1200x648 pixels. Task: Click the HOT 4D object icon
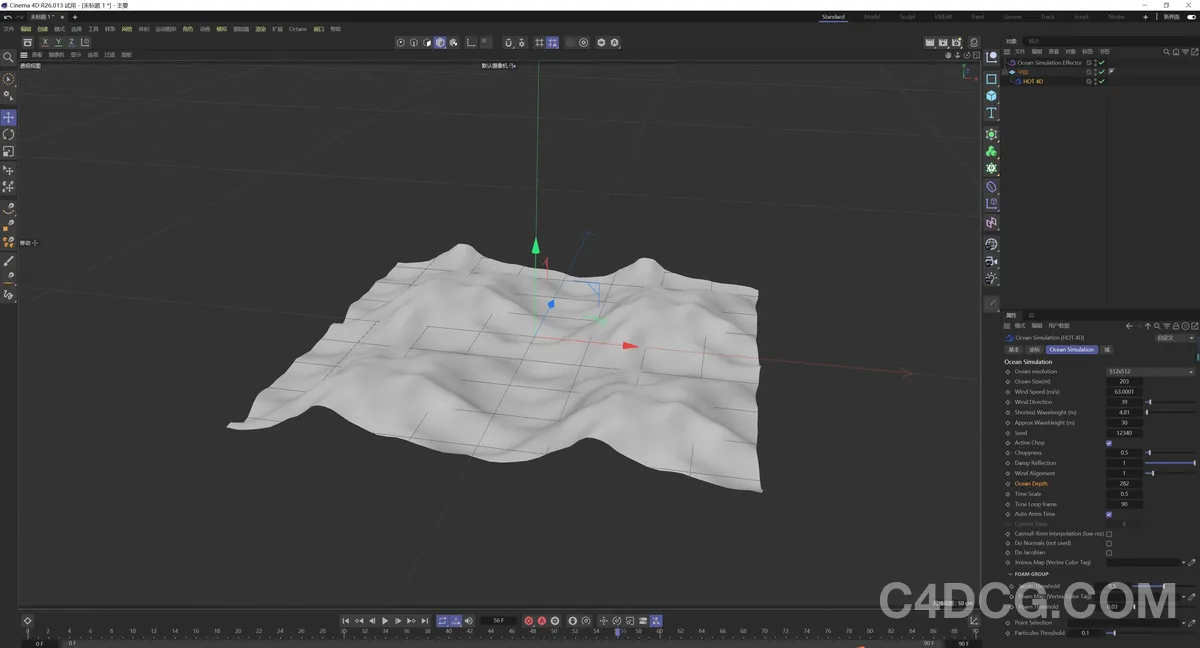(1017, 81)
